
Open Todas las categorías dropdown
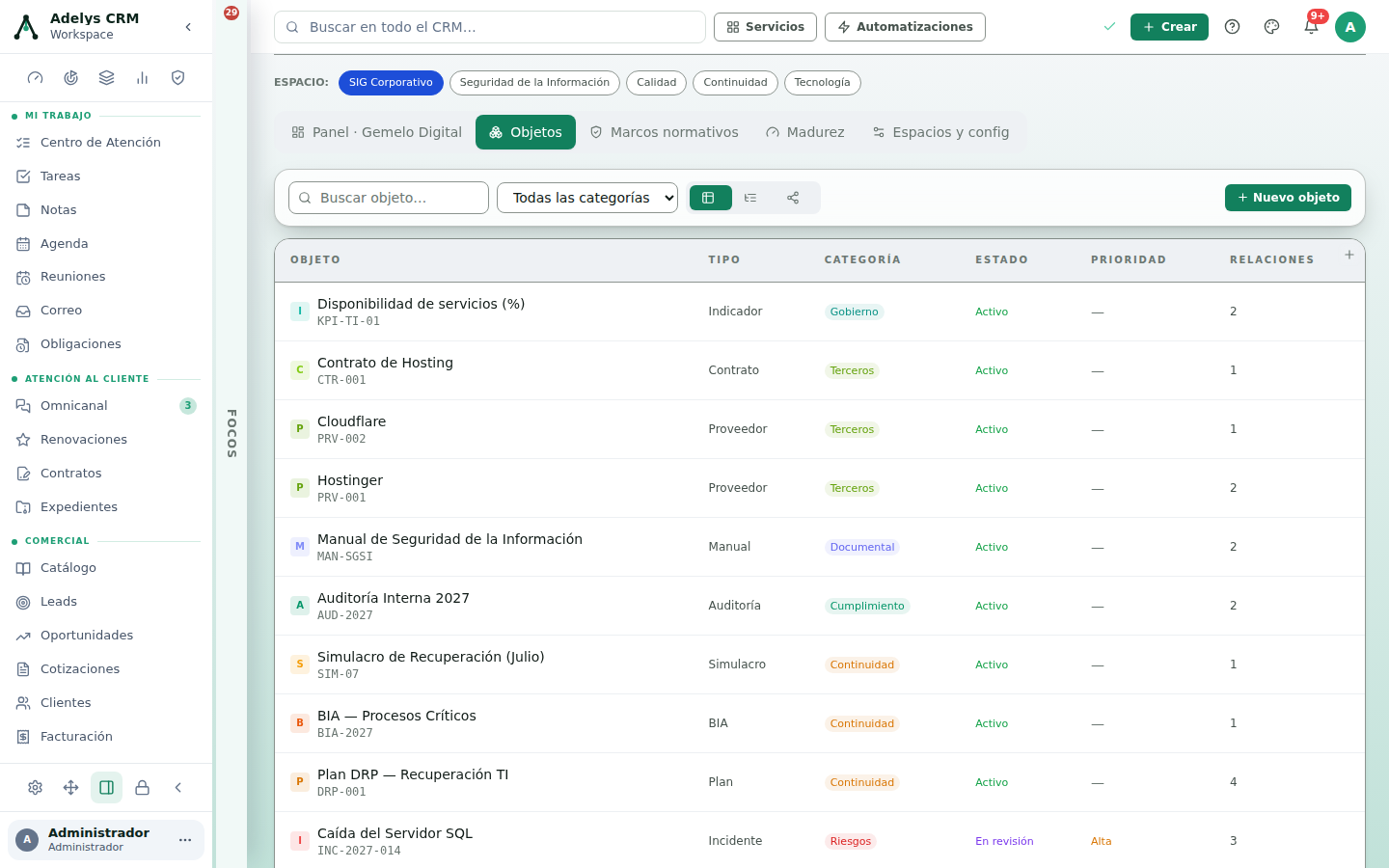pos(587,198)
